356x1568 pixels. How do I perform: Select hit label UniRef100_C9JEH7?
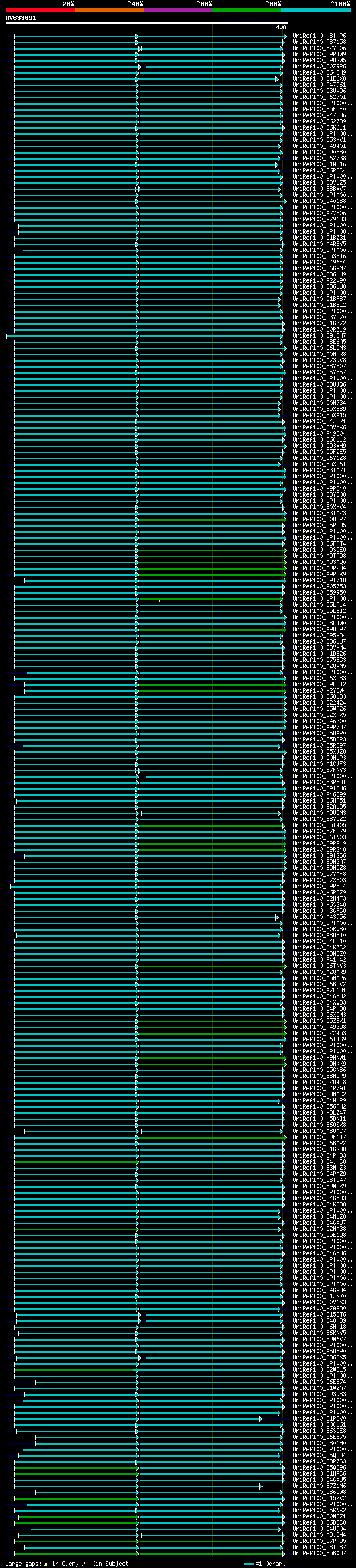tap(319, 336)
